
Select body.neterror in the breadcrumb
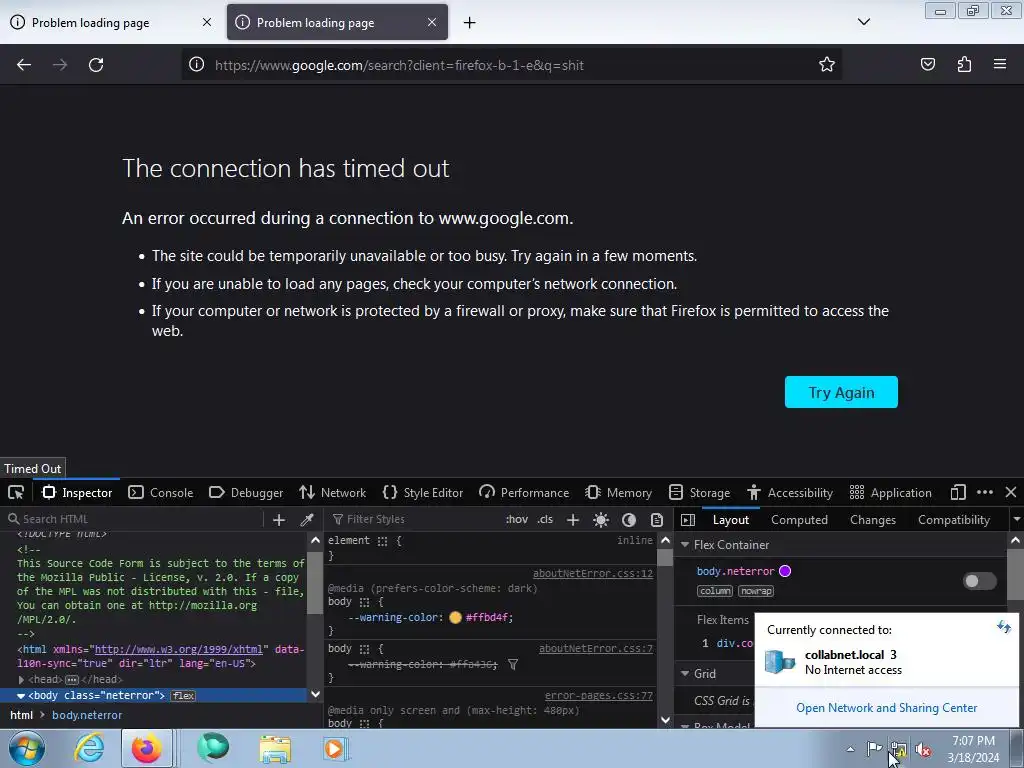tap(87, 715)
